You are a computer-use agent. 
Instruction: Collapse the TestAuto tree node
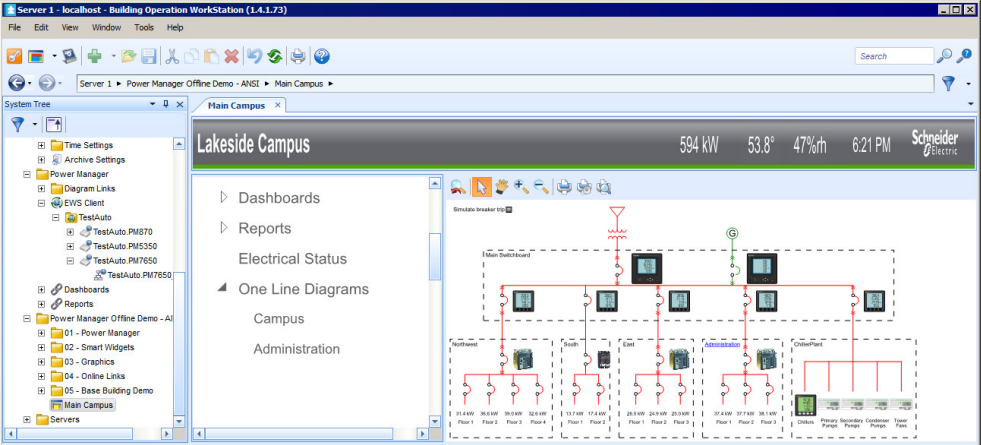pos(56,217)
